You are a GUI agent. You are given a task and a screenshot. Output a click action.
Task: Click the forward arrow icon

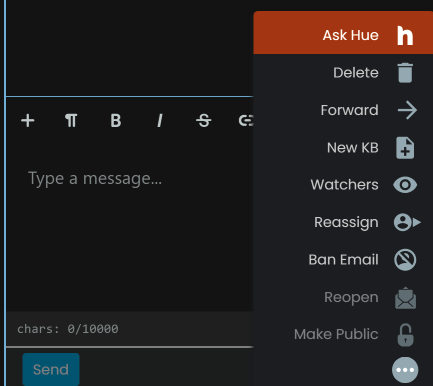click(407, 110)
